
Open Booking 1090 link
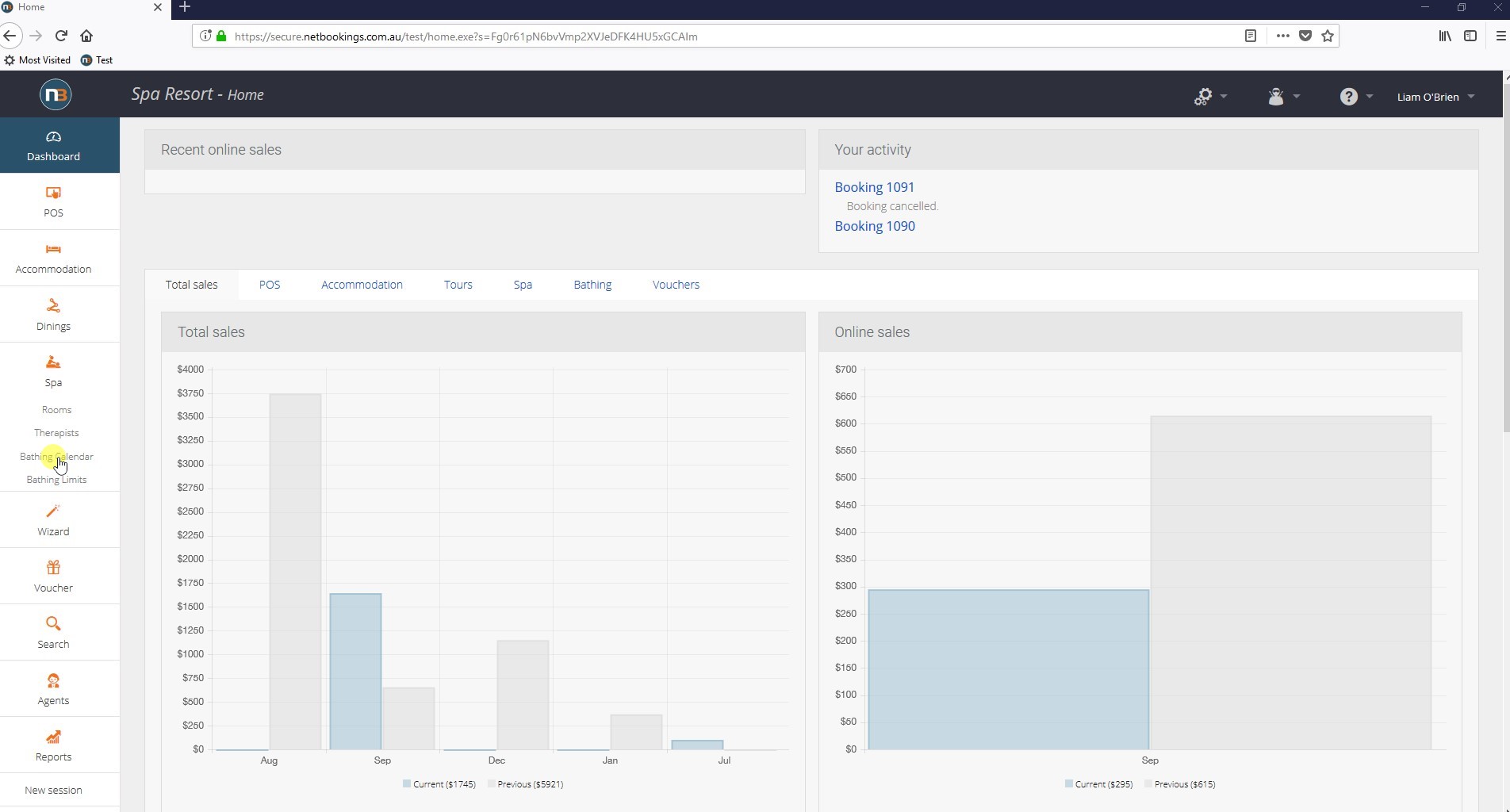click(x=875, y=226)
